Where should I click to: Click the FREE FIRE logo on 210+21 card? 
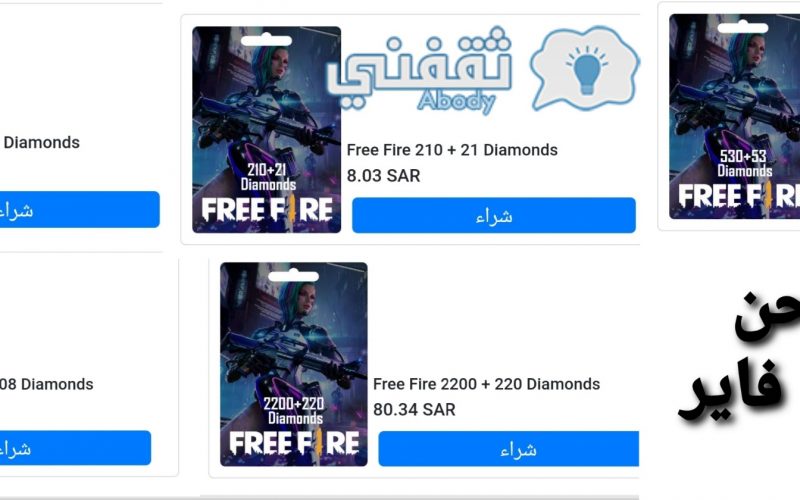tap(267, 210)
